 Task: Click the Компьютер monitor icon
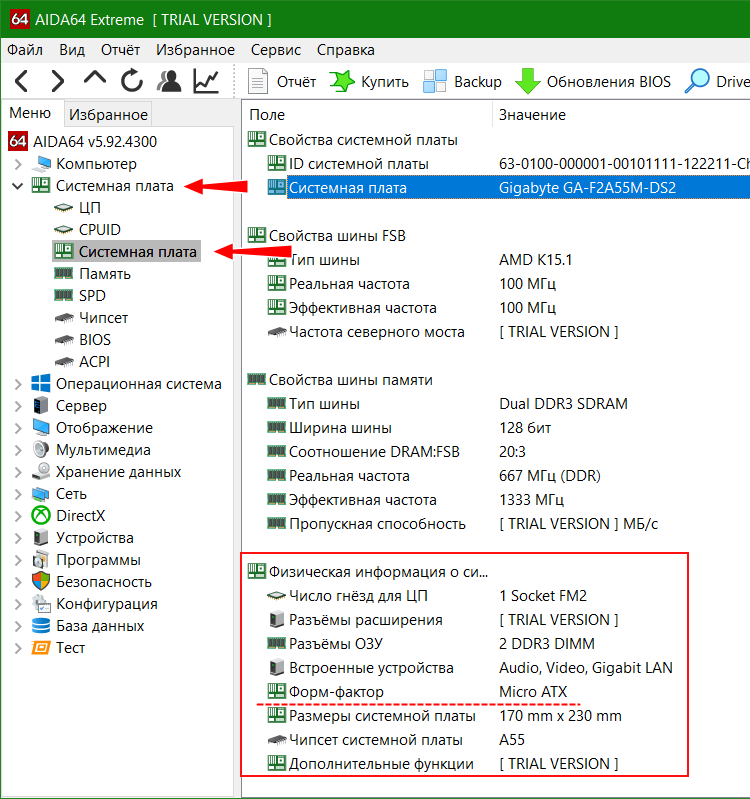42,164
